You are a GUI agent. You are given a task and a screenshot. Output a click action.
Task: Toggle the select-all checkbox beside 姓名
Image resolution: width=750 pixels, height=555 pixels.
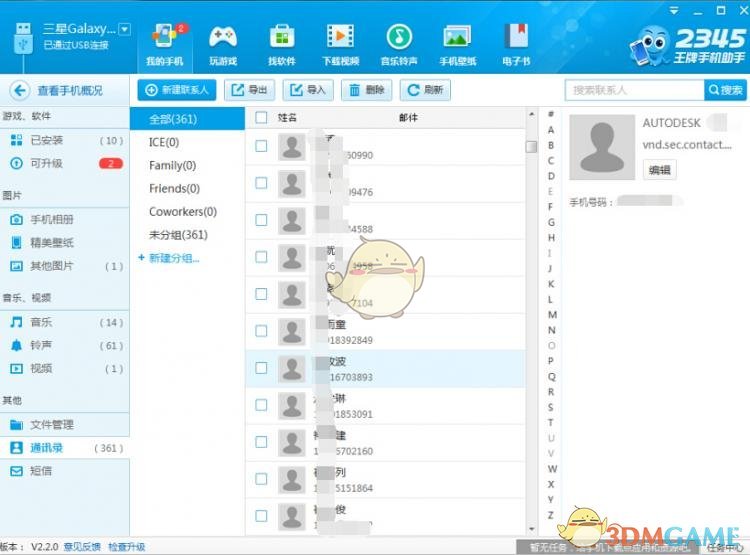(x=261, y=117)
